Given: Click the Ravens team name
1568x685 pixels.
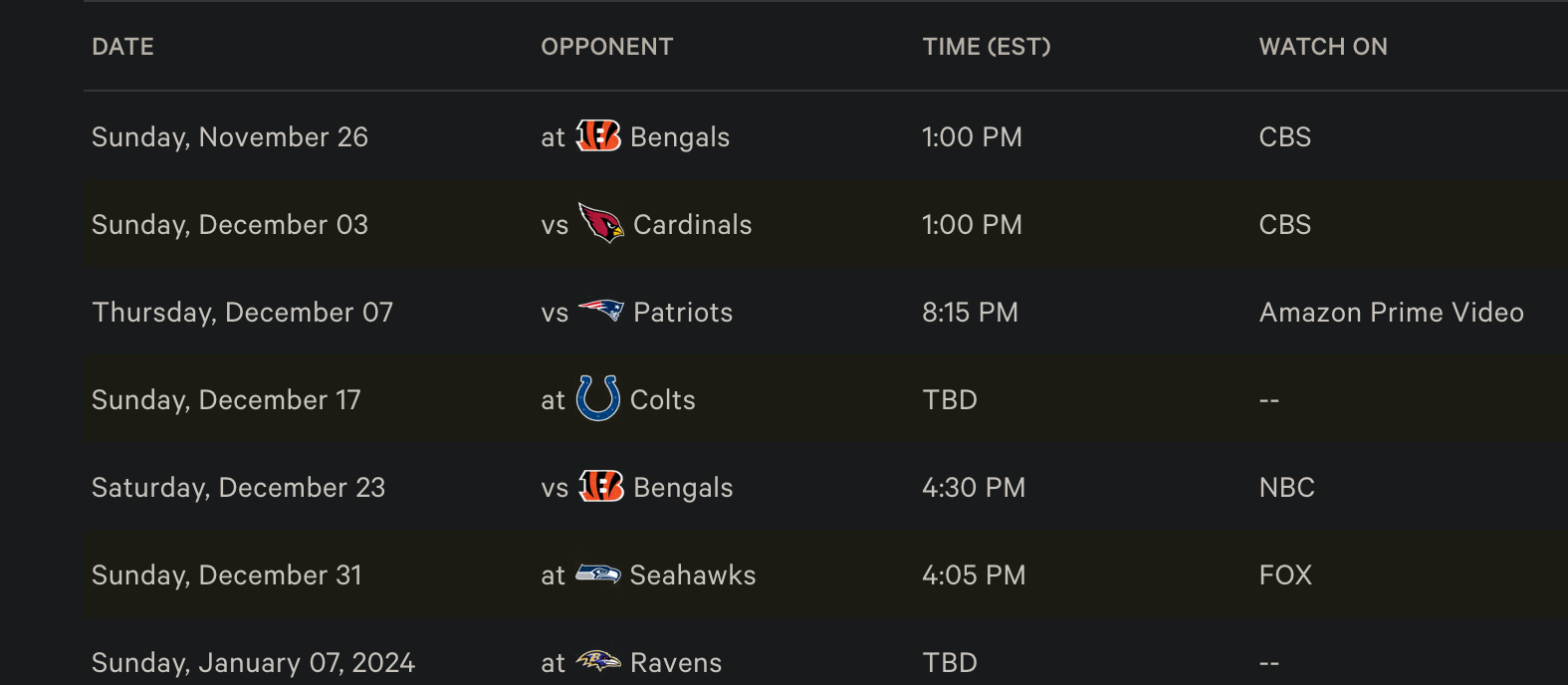Looking at the screenshot, I should (x=676, y=663).
